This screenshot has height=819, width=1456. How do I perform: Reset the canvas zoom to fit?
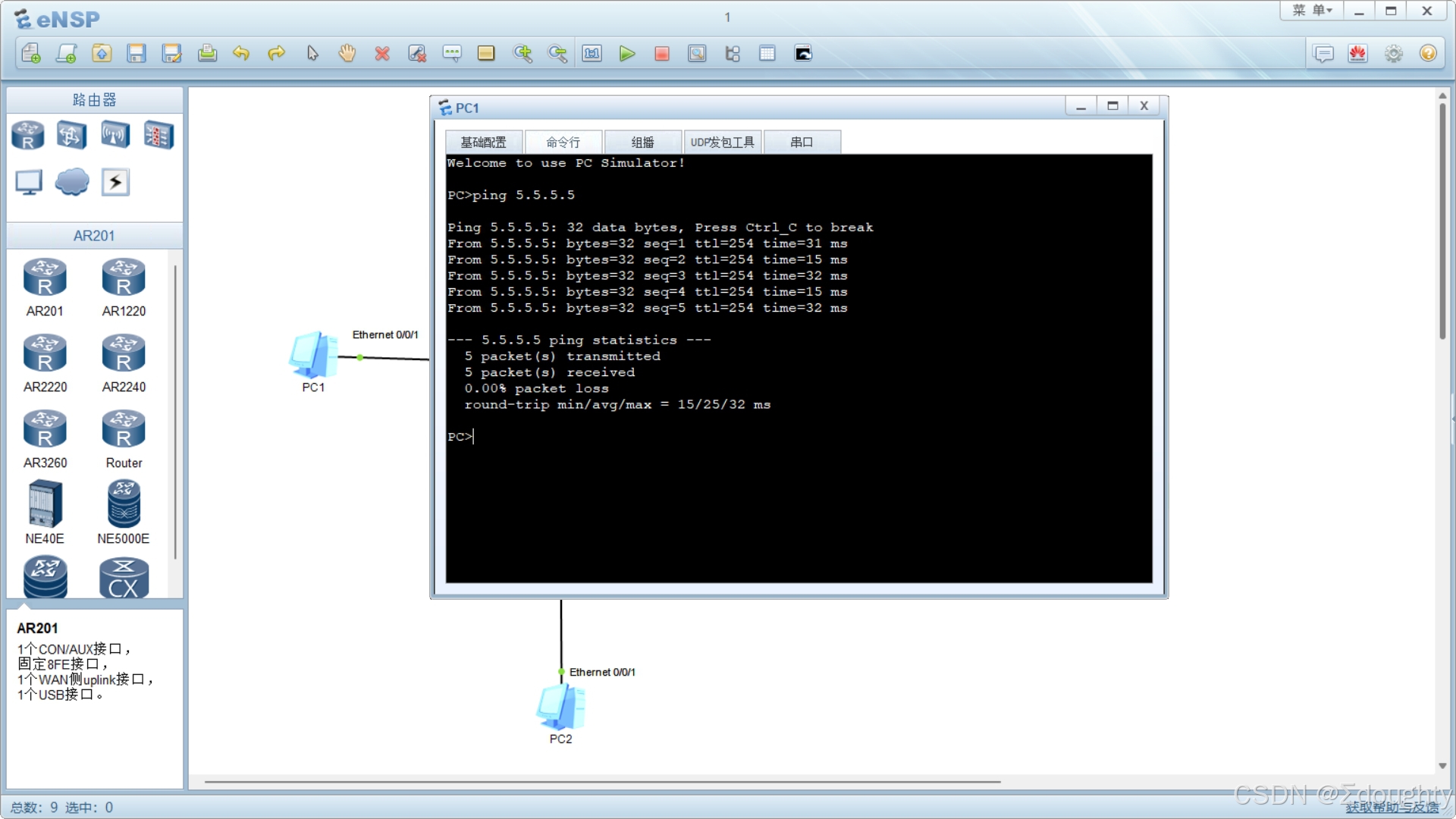point(592,53)
